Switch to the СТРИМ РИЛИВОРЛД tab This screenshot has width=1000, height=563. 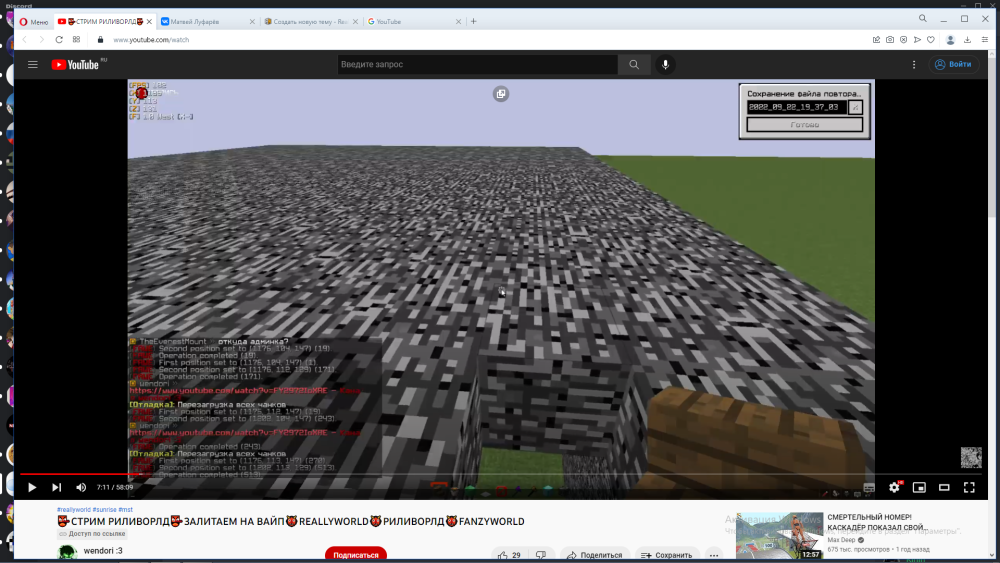click(105, 22)
